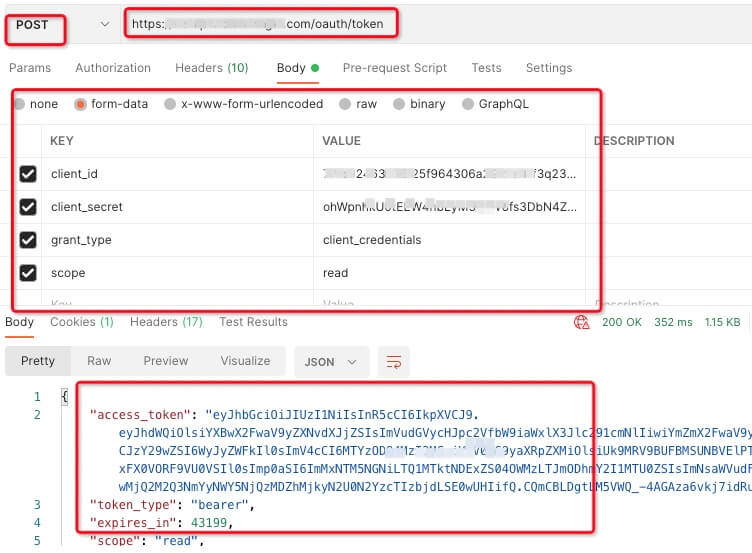This screenshot has height=553, width=752.
Task: Open the Pre-request Script tab
Action: (394, 68)
